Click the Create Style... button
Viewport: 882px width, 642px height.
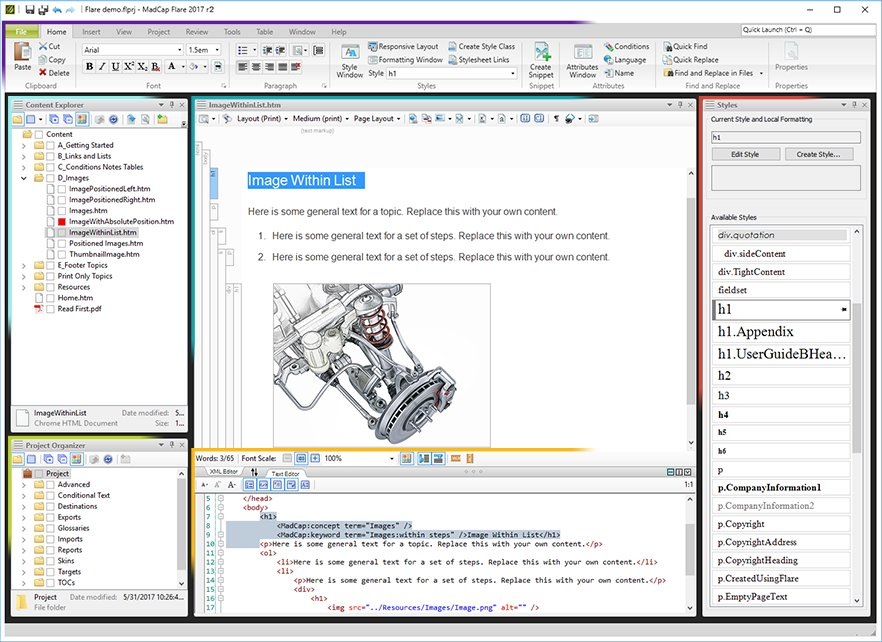click(x=818, y=154)
